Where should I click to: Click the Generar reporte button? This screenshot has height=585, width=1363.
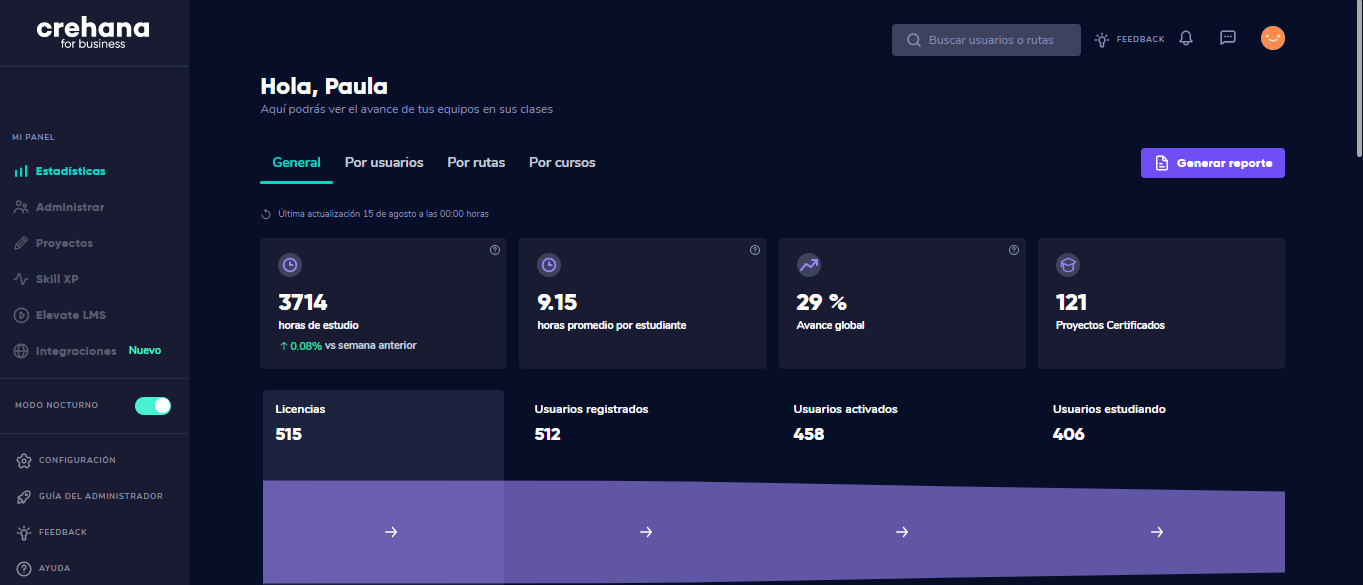pyautogui.click(x=1212, y=162)
